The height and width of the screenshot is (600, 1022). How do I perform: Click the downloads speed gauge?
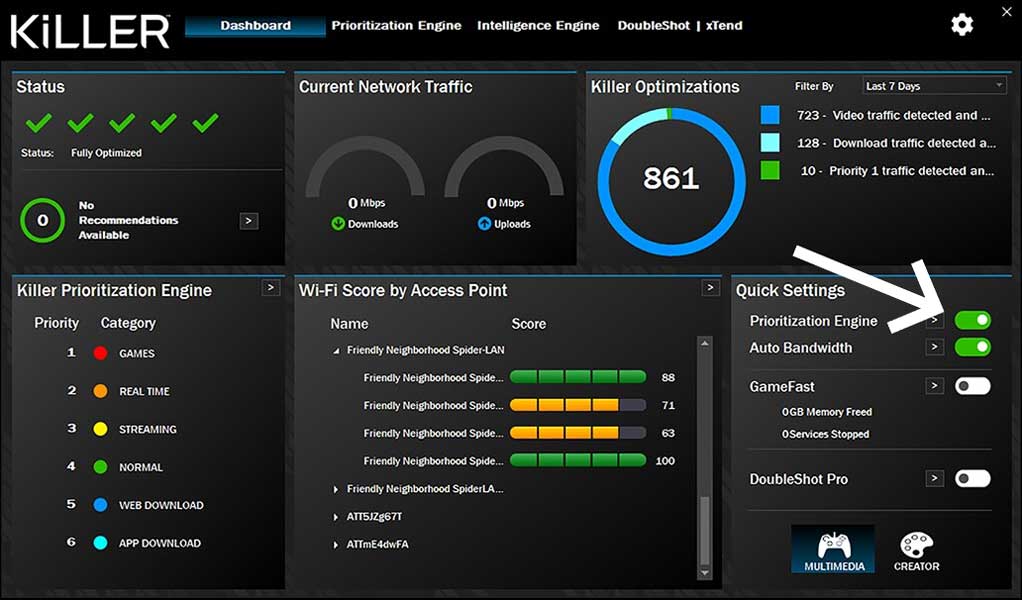click(x=365, y=167)
